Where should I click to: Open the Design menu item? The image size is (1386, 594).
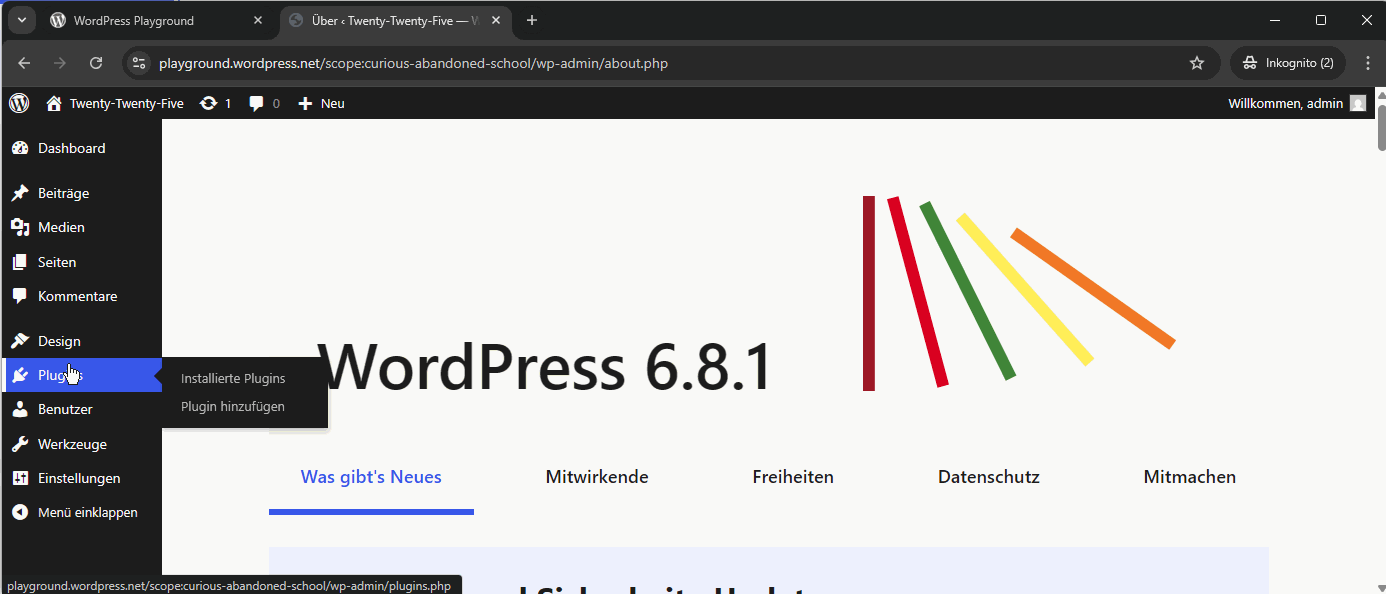coord(81,341)
